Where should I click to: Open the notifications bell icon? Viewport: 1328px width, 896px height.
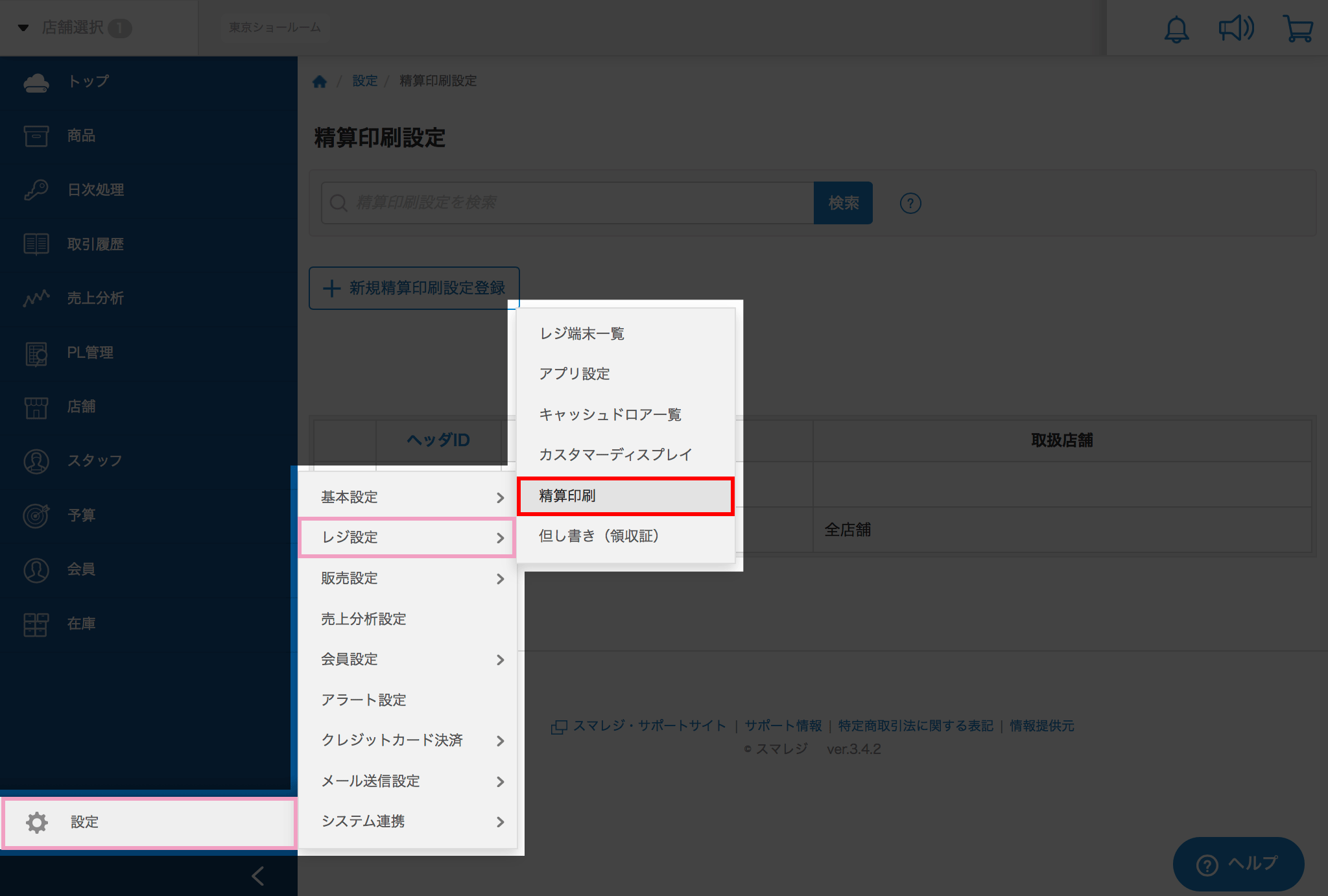[1176, 29]
